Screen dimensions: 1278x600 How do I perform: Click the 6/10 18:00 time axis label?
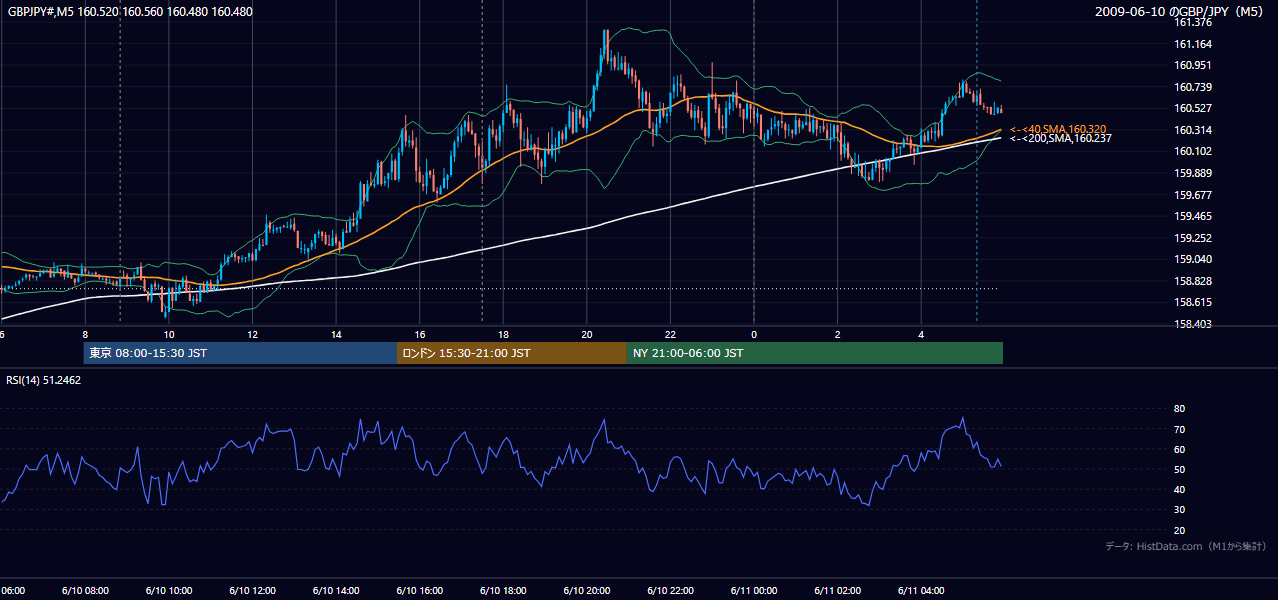503,591
